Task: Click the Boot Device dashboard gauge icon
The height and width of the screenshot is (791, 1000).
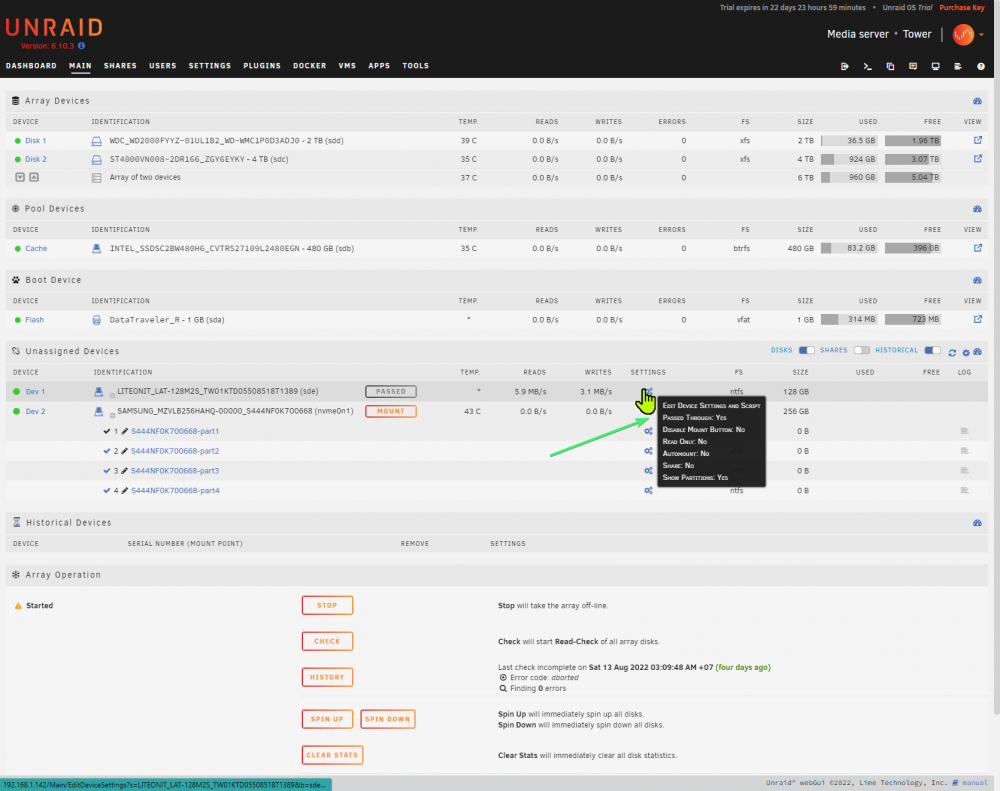Action: pos(977,280)
